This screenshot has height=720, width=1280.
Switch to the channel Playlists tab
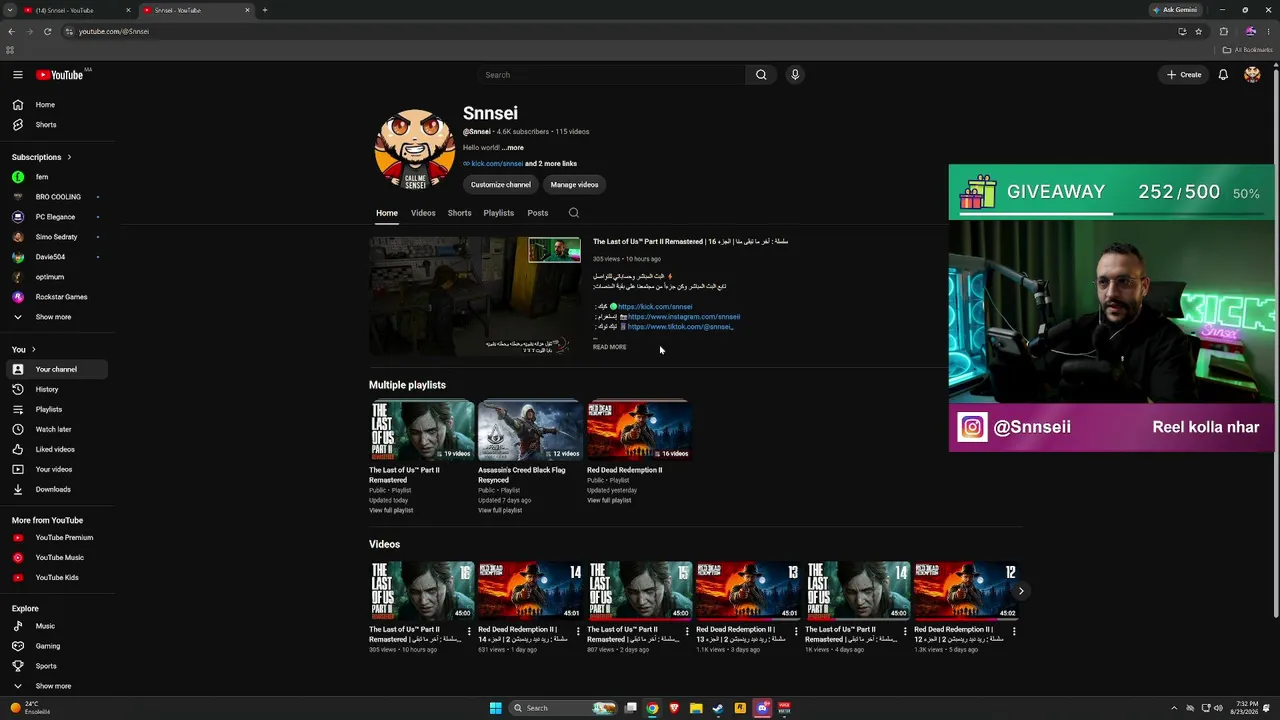498,213
